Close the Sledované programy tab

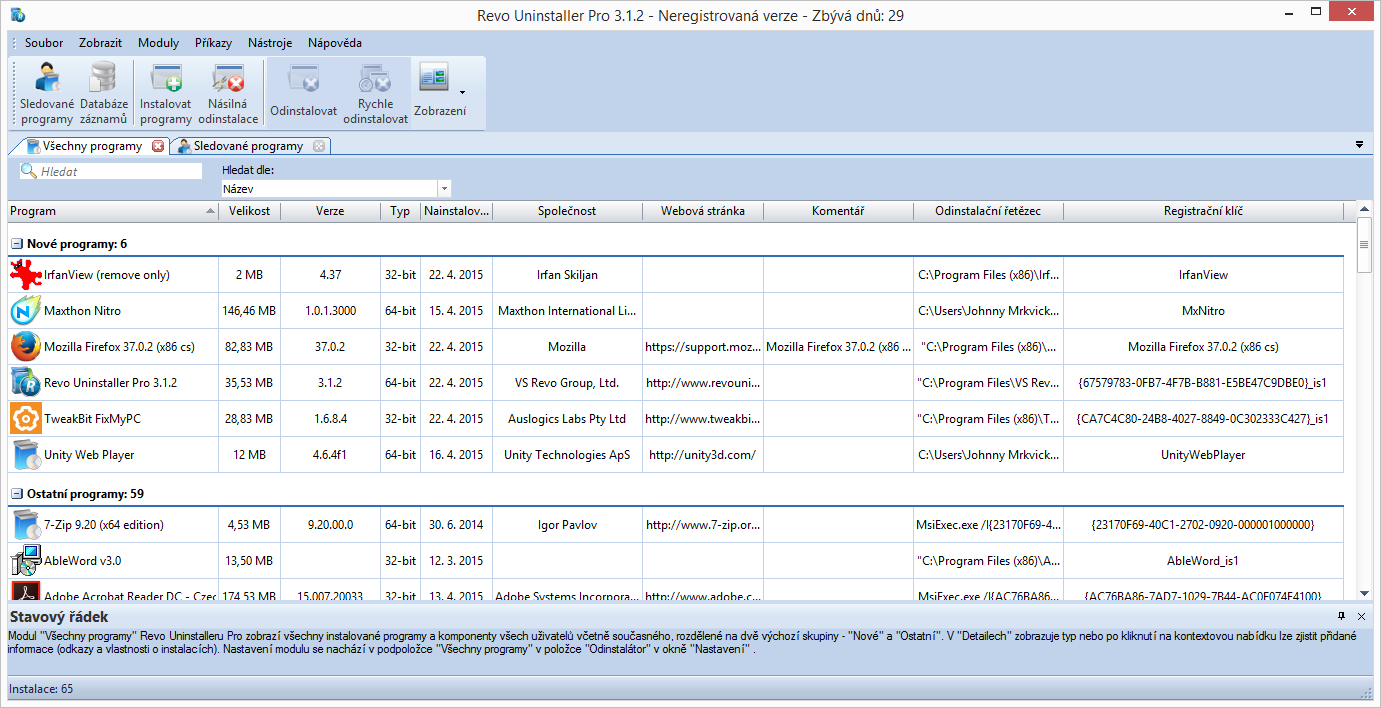319,146
